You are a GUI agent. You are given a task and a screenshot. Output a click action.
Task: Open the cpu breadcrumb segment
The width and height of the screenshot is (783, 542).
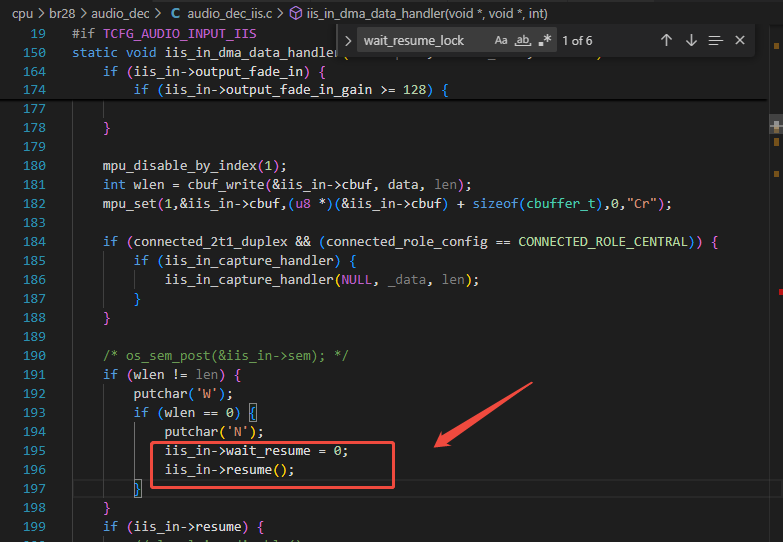tap(22, 13)
